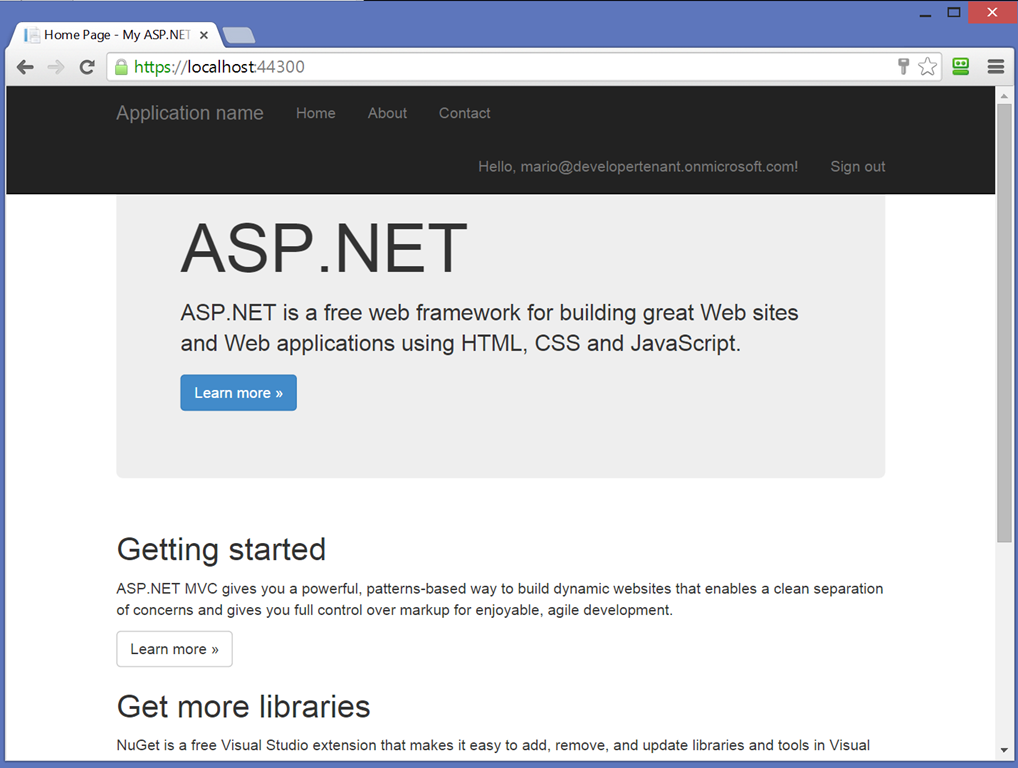Click the green padlock security icon
The image size is (1018, 768).
pos(121,67)
